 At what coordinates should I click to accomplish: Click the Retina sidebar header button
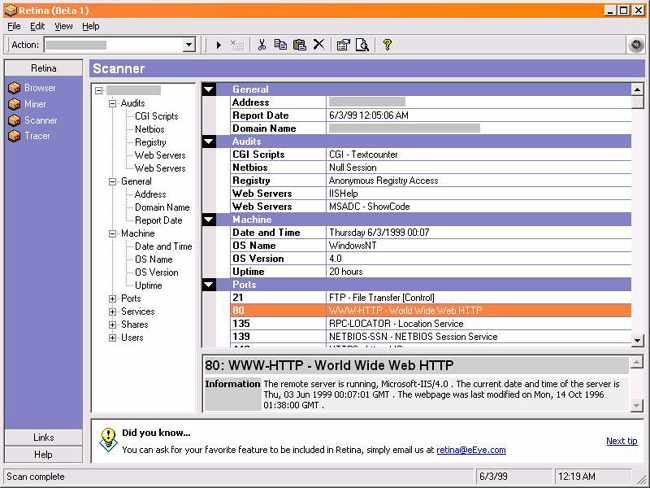44,68
